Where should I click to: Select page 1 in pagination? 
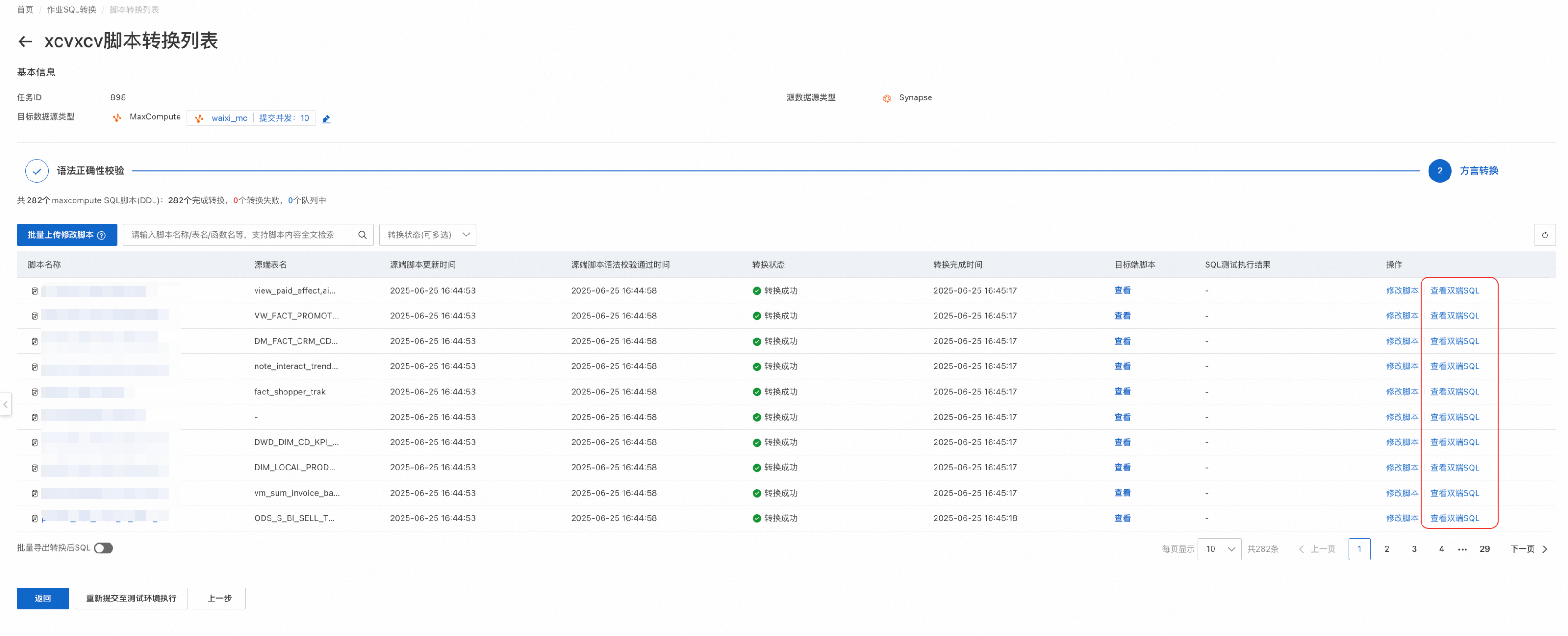click(x=1359, y=549)
